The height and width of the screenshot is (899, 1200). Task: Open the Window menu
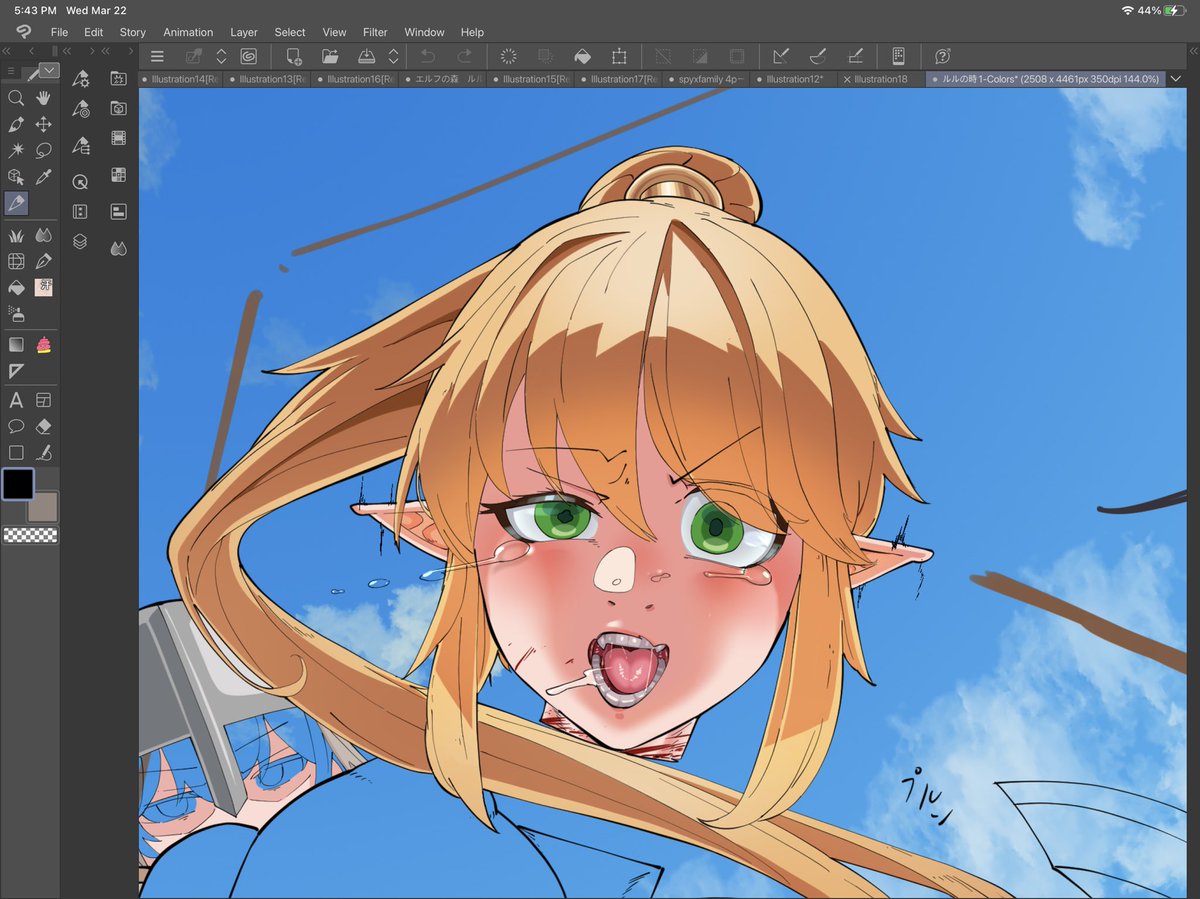[425, 32]
